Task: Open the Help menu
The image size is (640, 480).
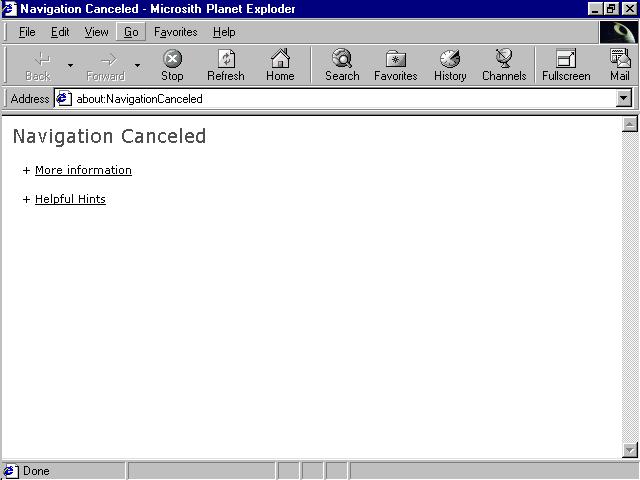Action: (x=224, y=32)
